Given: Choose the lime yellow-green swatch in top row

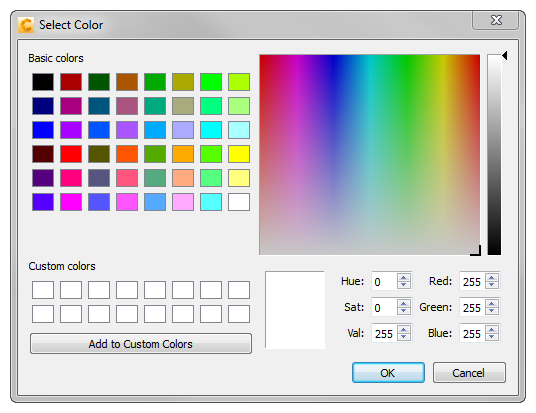Looking at the screenshot, I should tap(239, 82).
